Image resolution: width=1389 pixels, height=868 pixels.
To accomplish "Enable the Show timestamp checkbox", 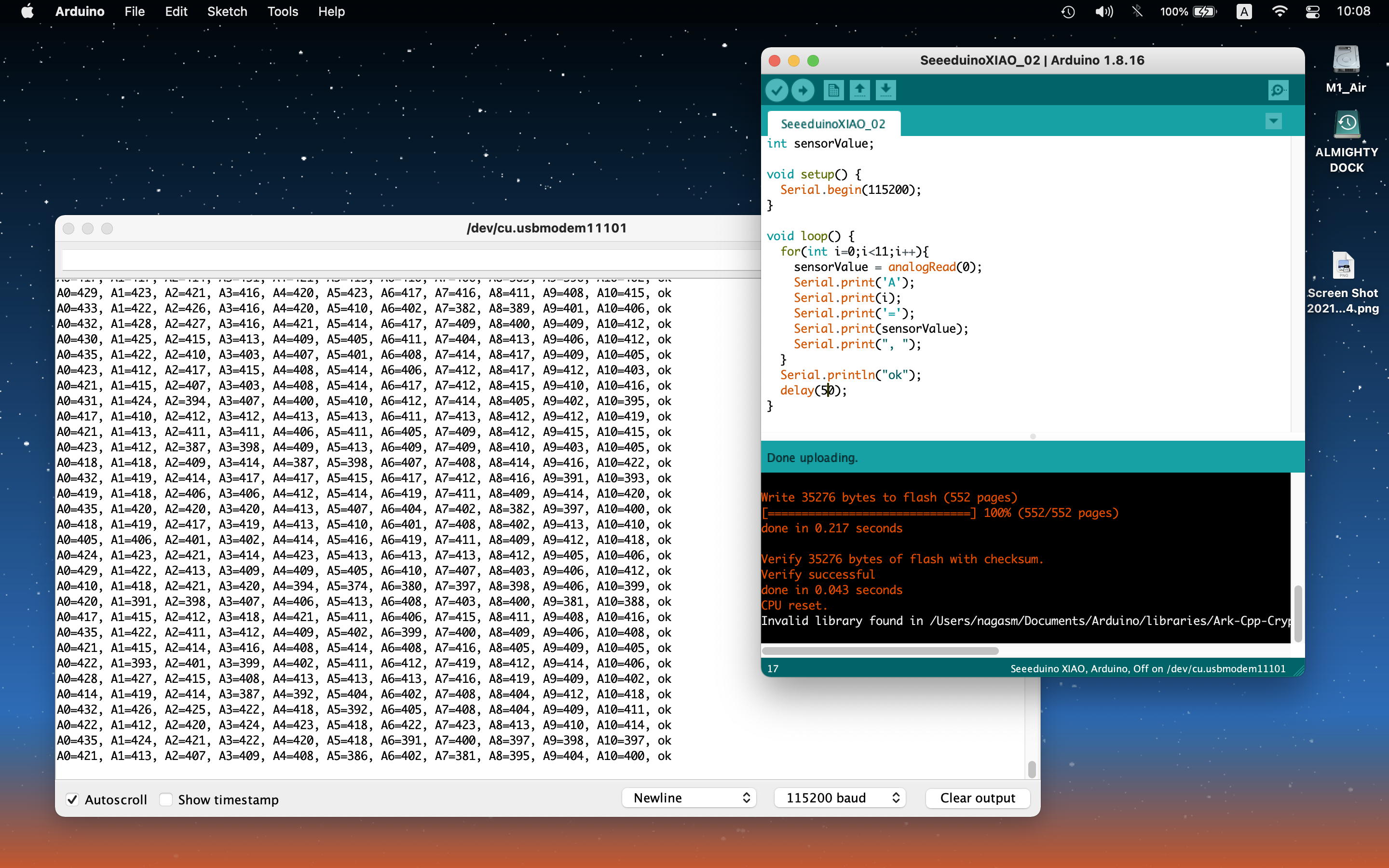I will 166,799.
